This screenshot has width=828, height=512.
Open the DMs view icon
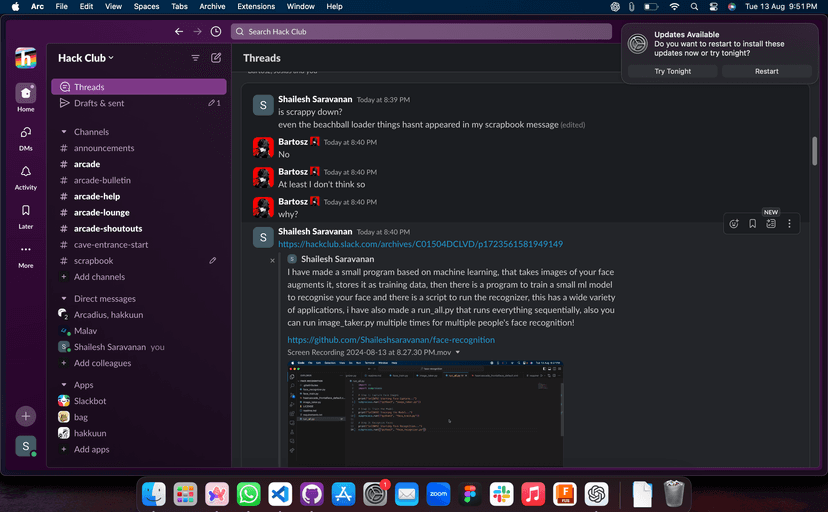26,132
